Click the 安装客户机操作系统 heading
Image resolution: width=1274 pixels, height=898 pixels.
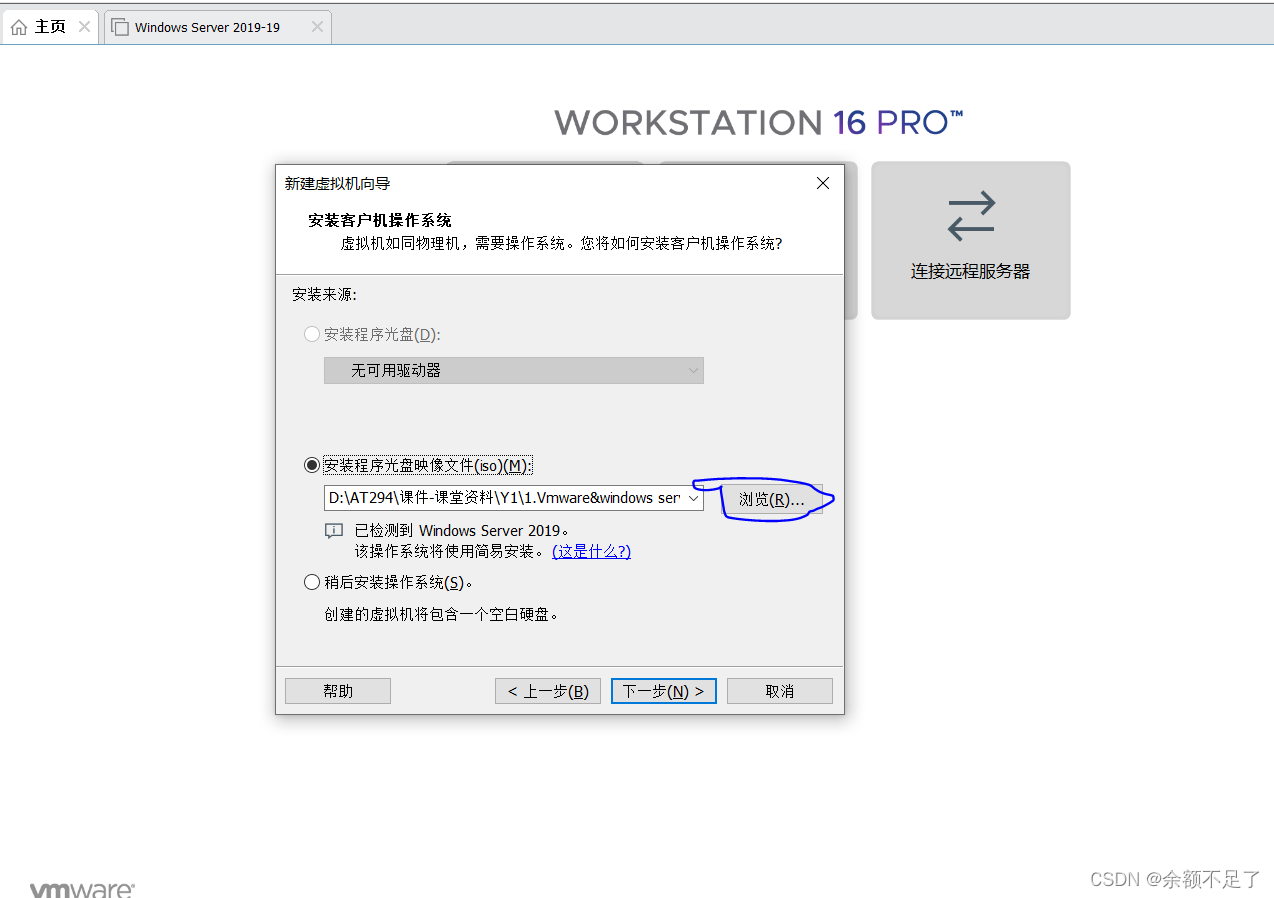(x=380, y=220)
